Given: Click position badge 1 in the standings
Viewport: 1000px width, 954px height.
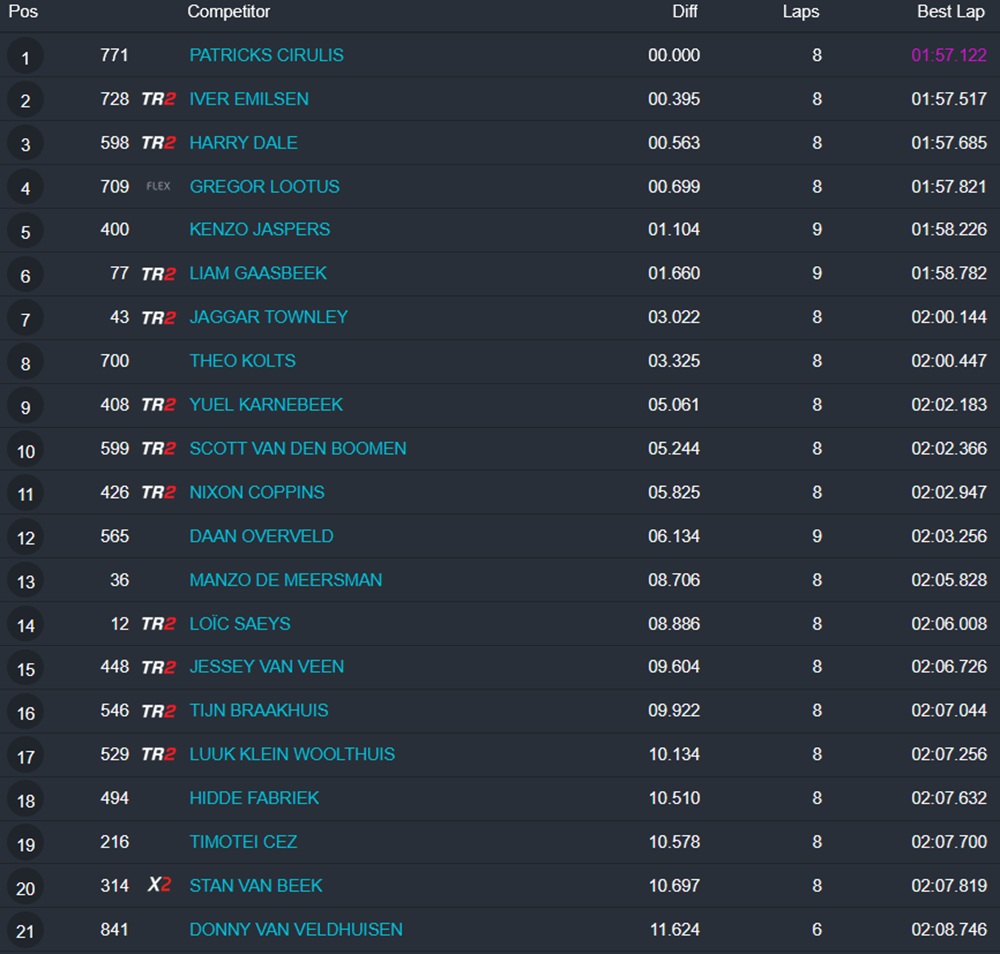Looking at the screenshot, I should point(25,57).
